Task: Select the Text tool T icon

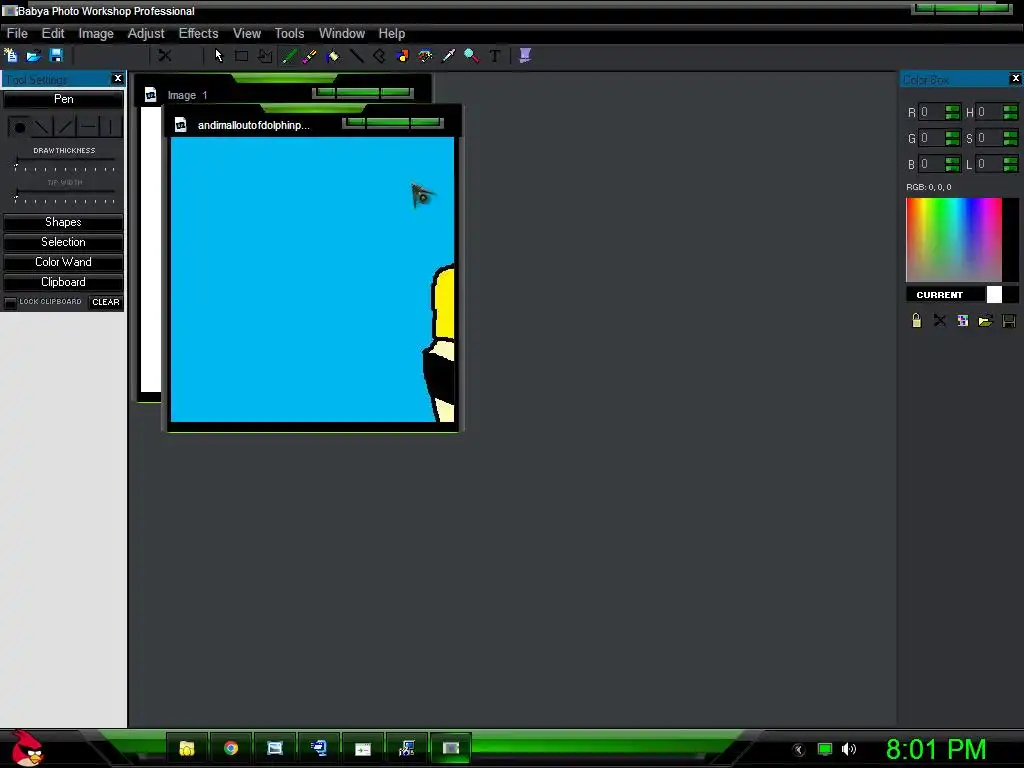Action: (494, 56)
